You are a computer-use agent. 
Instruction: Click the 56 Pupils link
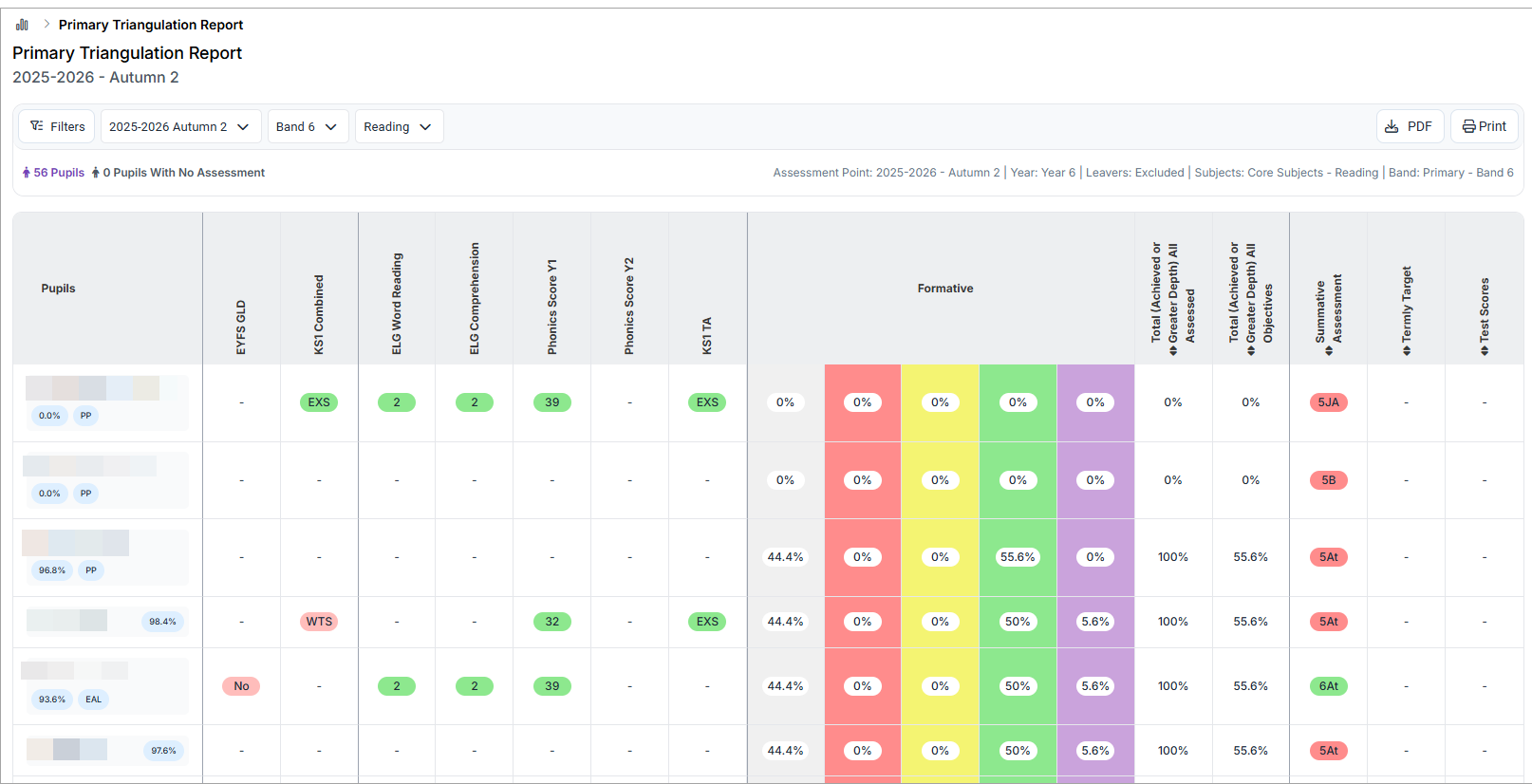click(53, 173)
